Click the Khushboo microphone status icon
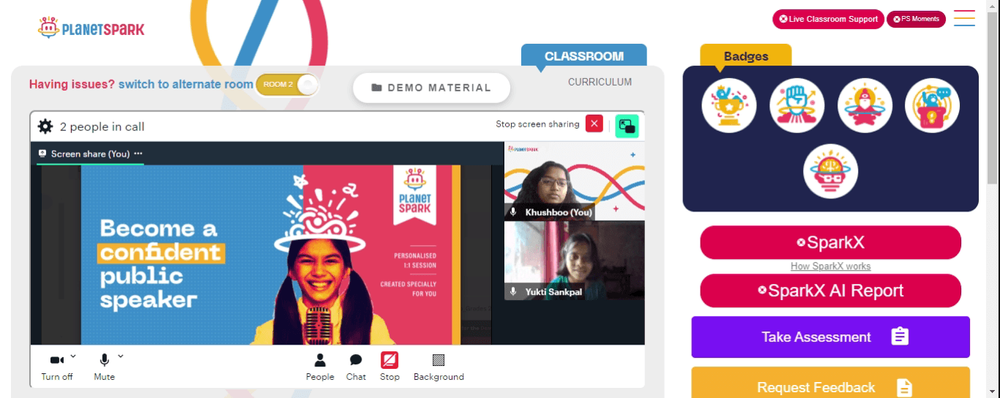This screenshot has height=398, width=1000. 513,212
